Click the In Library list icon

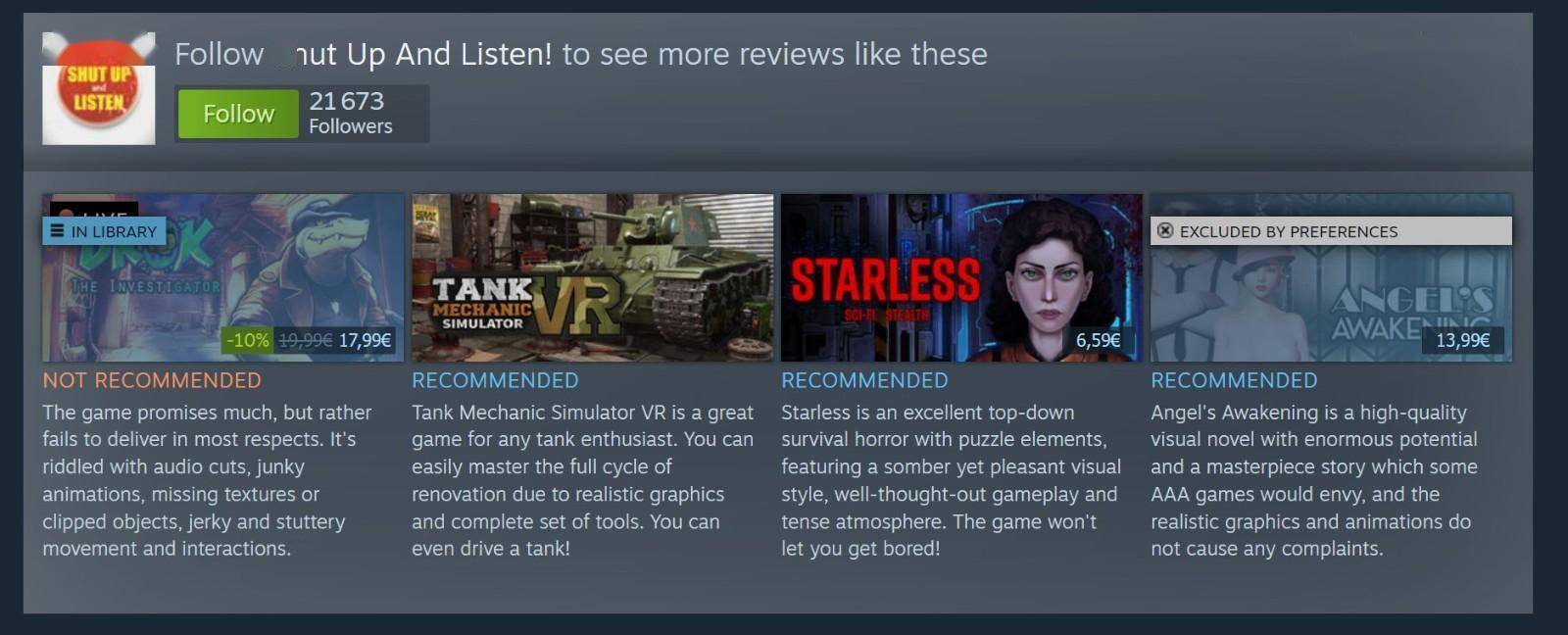[57, 231]
